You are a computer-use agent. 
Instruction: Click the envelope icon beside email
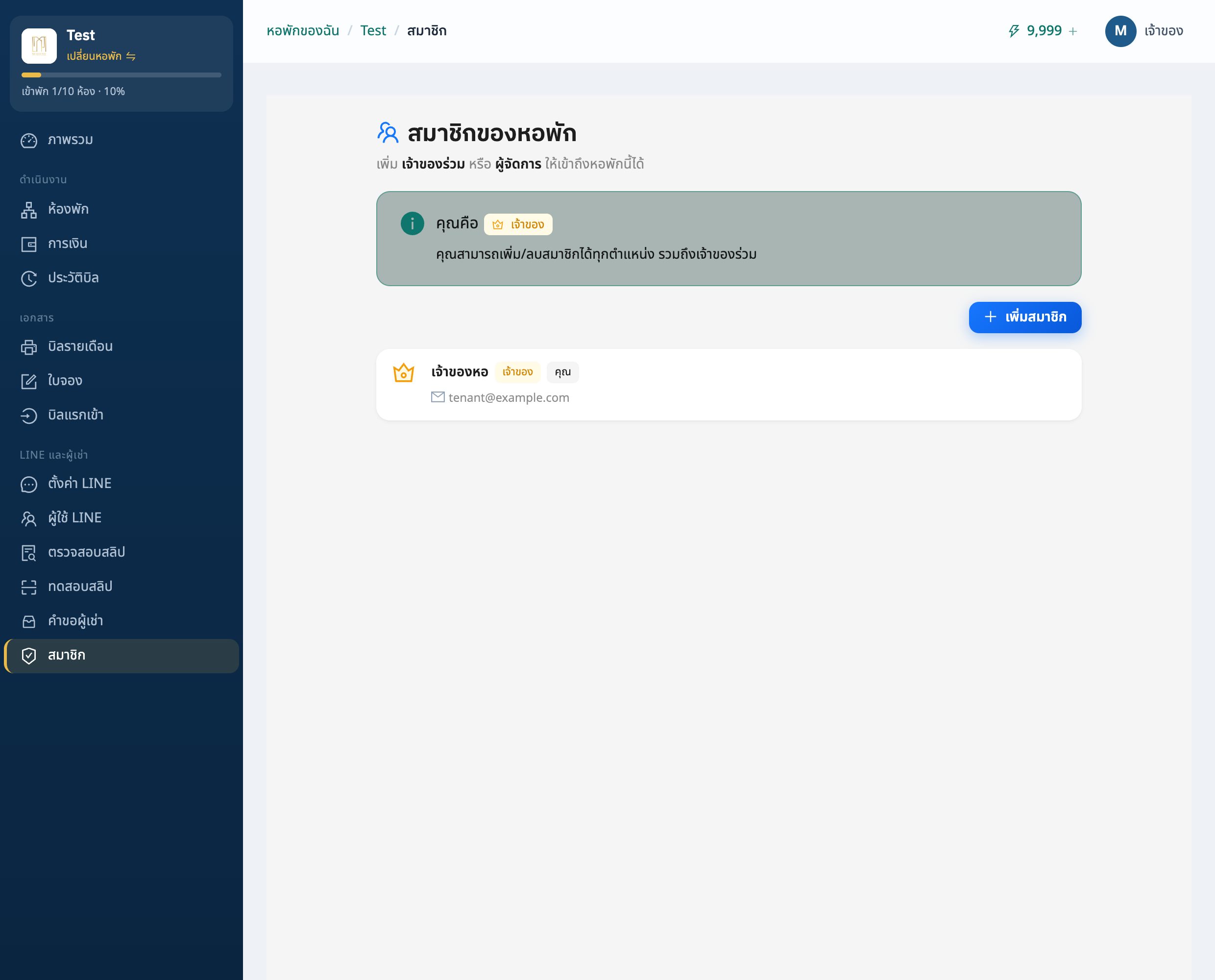point(438,397)
